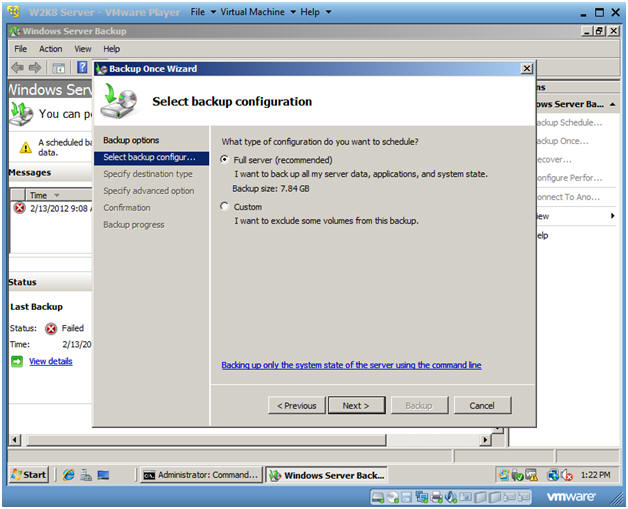The image size is (628, 509).
Task: Click the red Failed status icon
Action: tap(51, 328)
